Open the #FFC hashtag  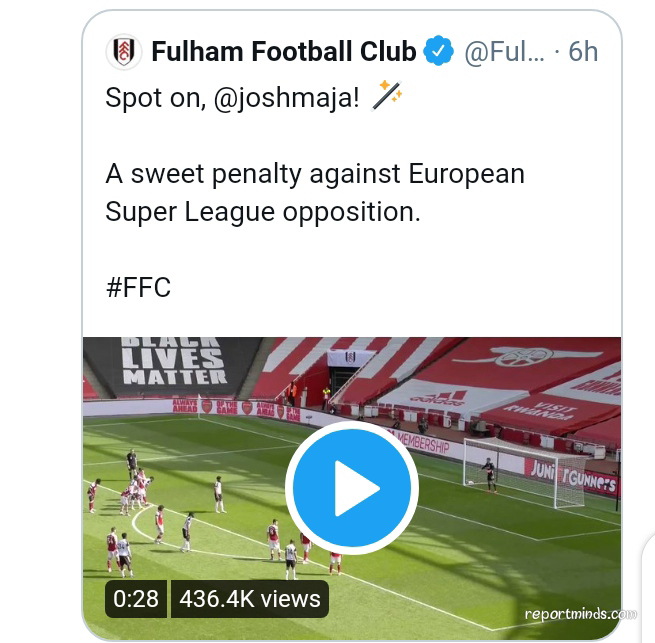138,288
